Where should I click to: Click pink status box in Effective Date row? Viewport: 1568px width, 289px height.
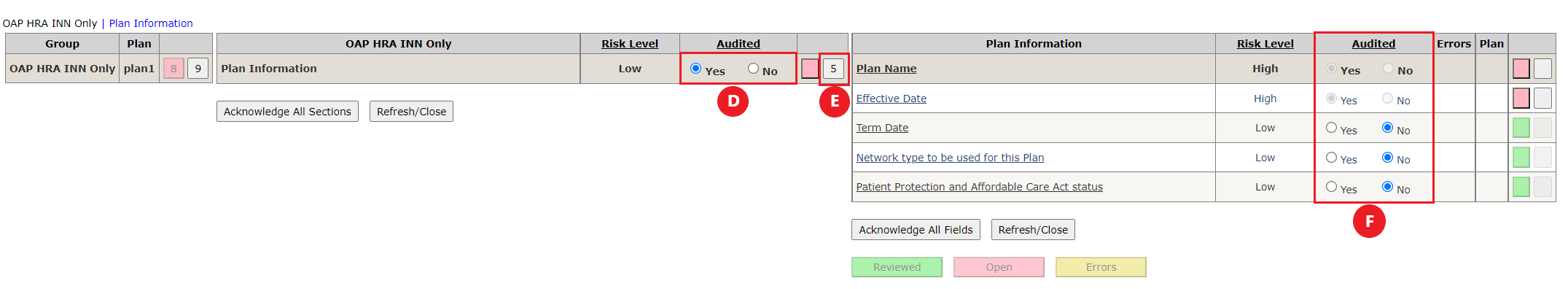1521,98
